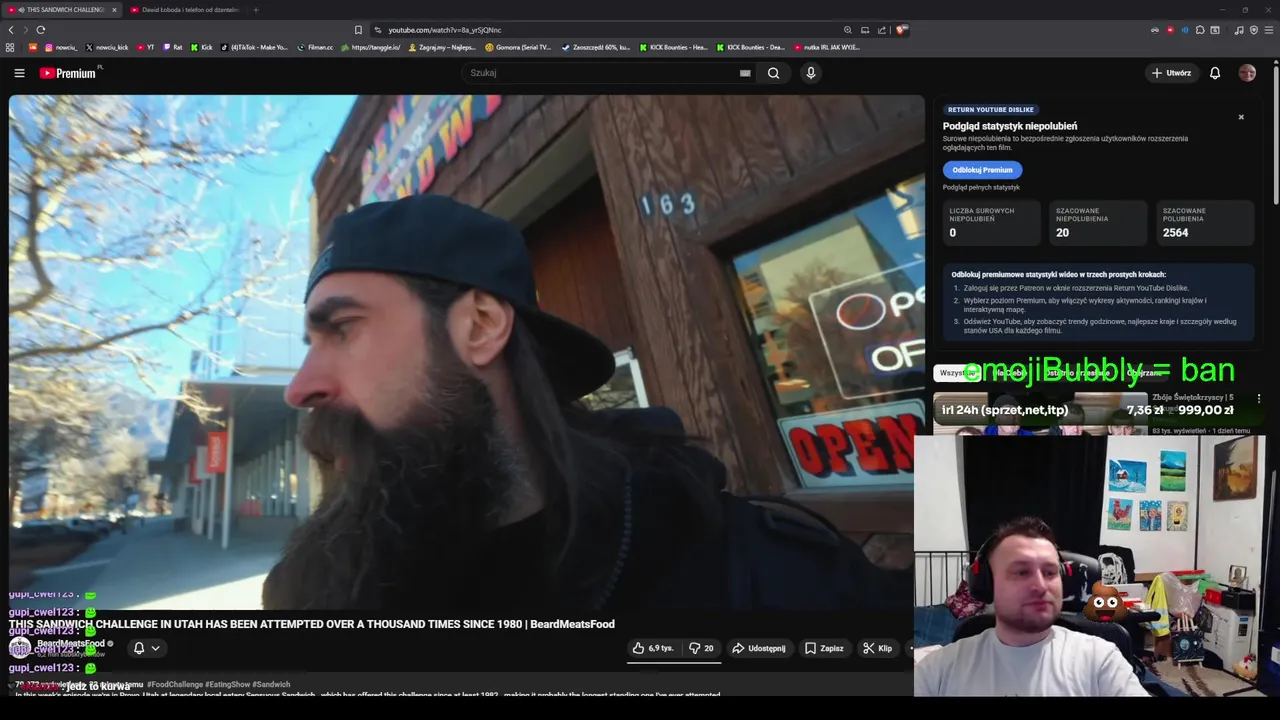
Task: Open the YT bookmark
Action: [146, 47]
